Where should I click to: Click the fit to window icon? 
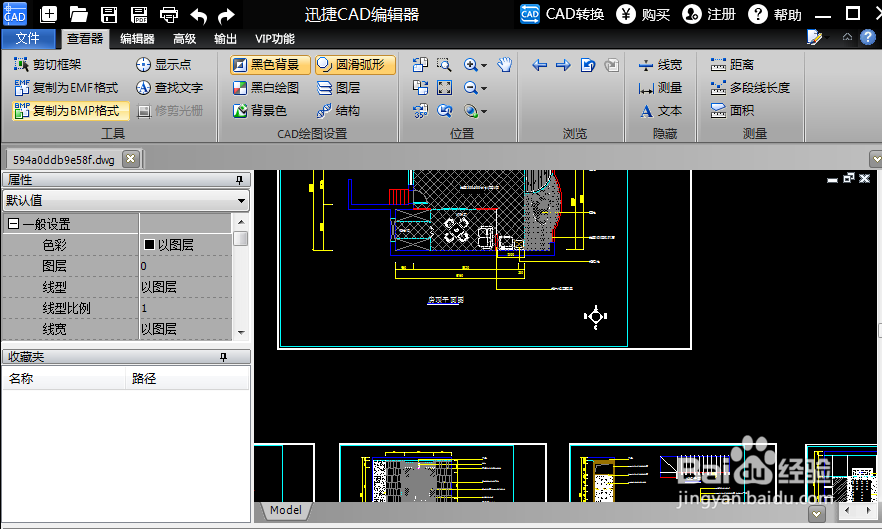point(444,88)
